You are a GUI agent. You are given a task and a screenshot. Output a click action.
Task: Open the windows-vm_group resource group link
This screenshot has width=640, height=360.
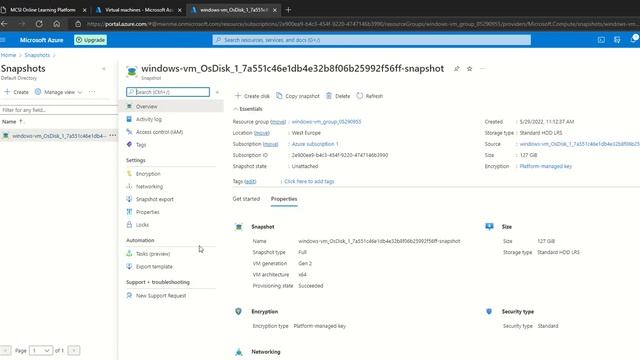click(326, 122)
